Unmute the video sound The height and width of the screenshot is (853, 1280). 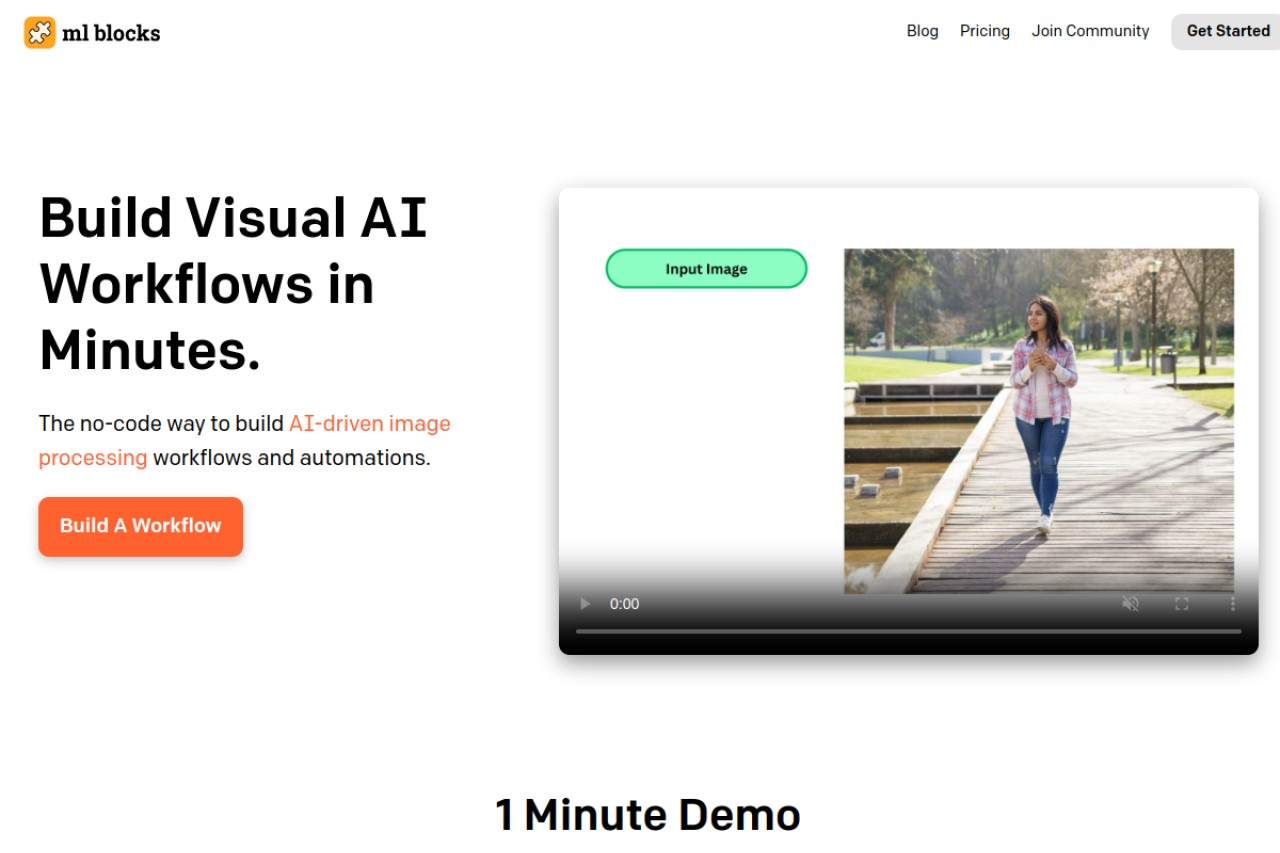[1131, 604]
